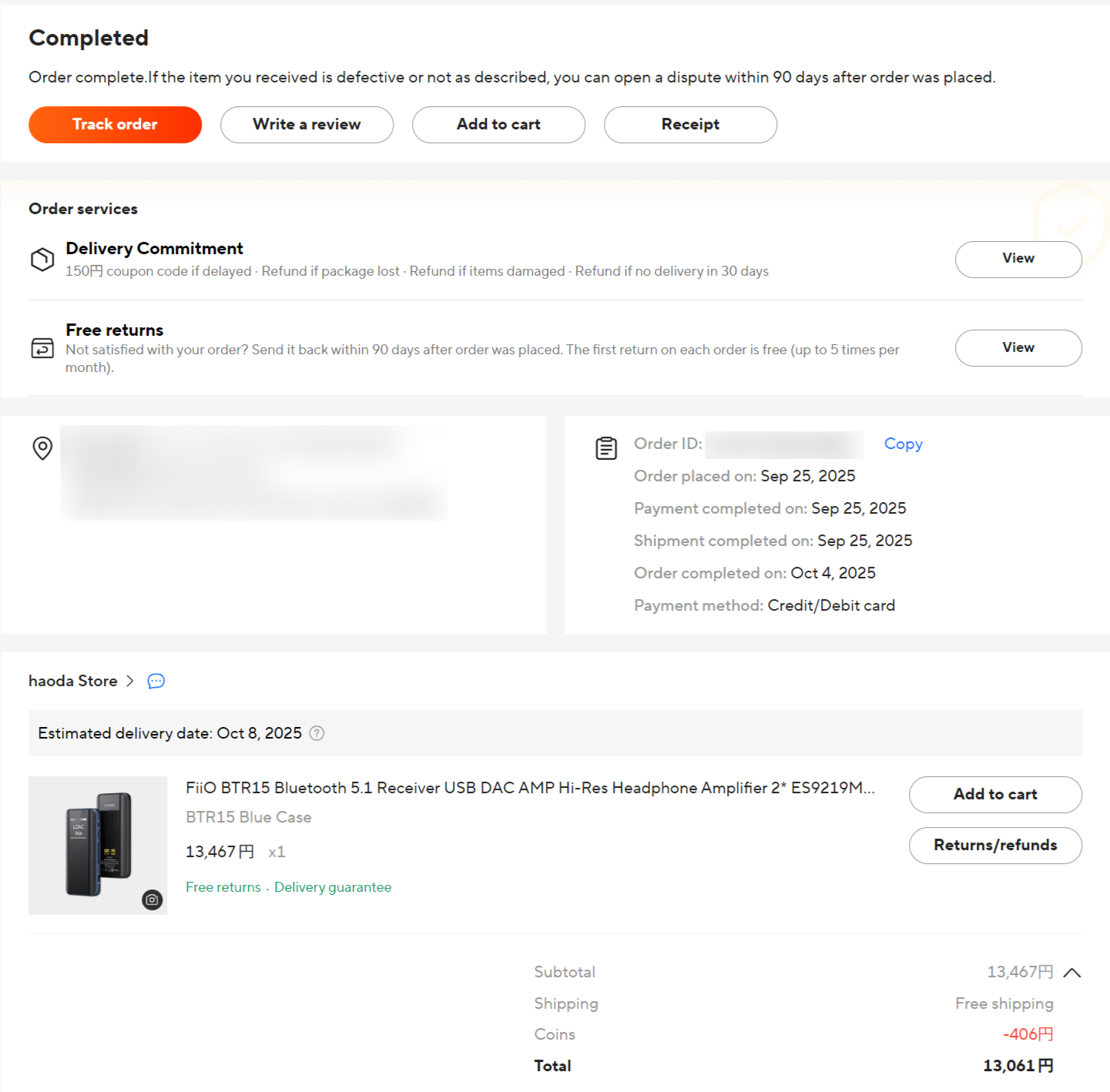Add the FiiO BTR15 item to cart
This screenshot has width=1110, height=1092.
(x=994, y=795)
